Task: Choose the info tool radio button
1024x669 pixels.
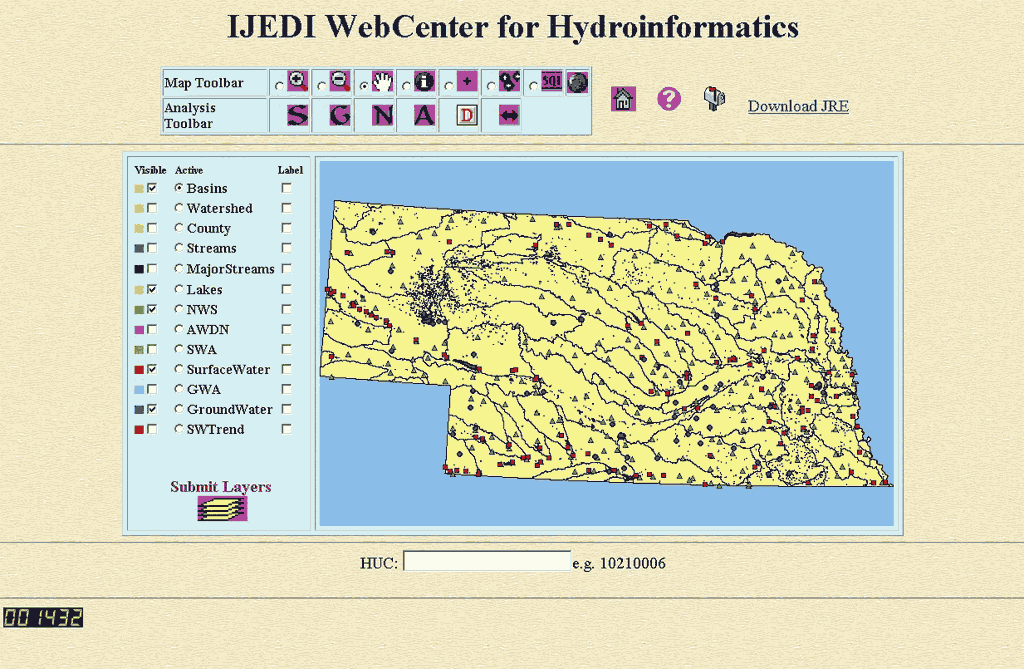Action: (406, 86)
